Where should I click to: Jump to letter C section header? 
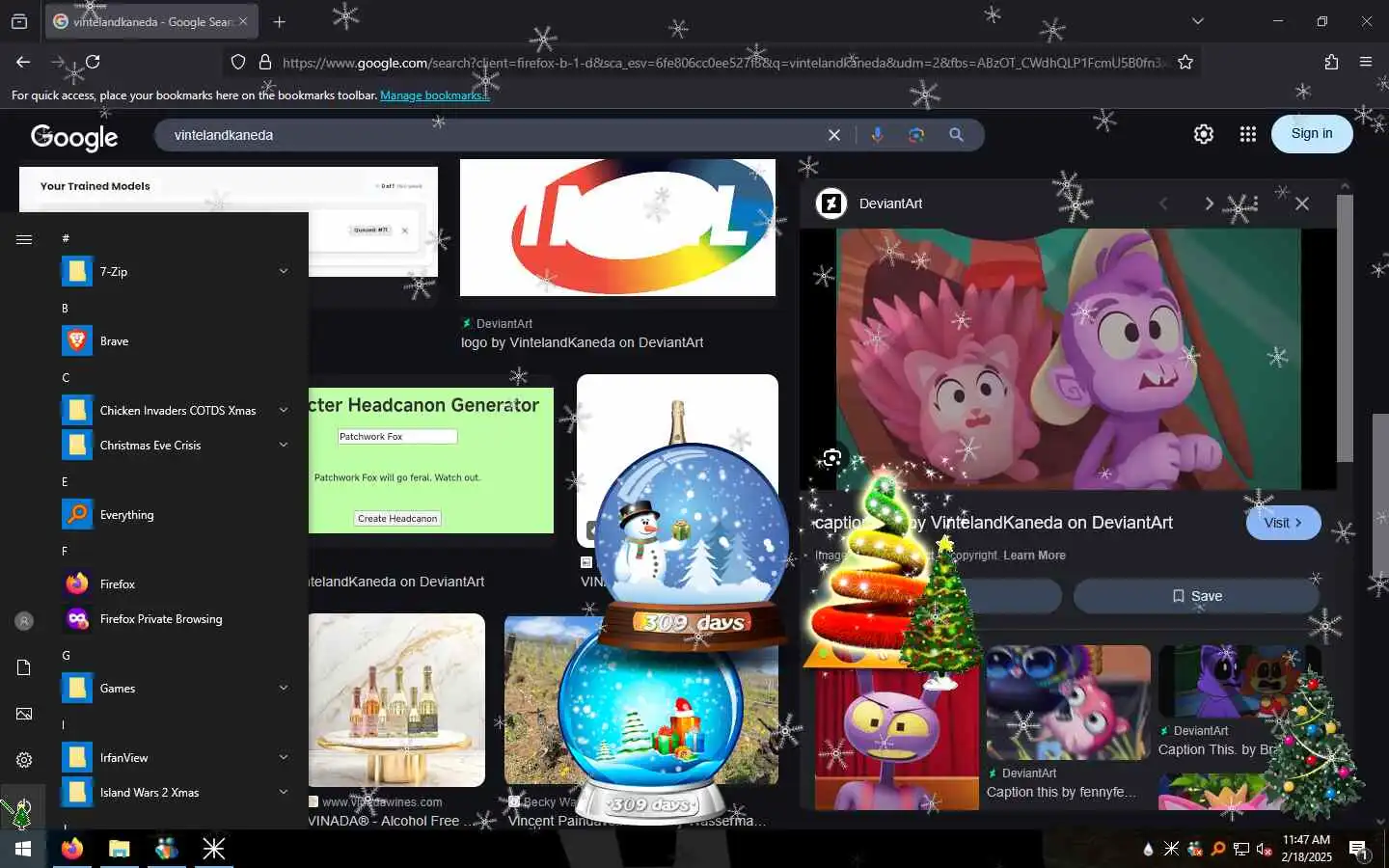point(66,378)
